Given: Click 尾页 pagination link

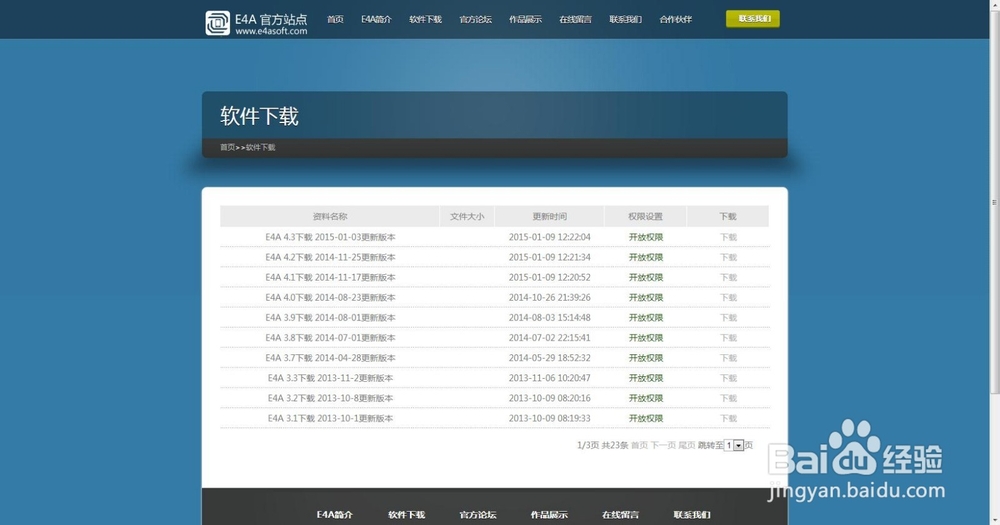Looking at the screenshot, I should 686,445.
